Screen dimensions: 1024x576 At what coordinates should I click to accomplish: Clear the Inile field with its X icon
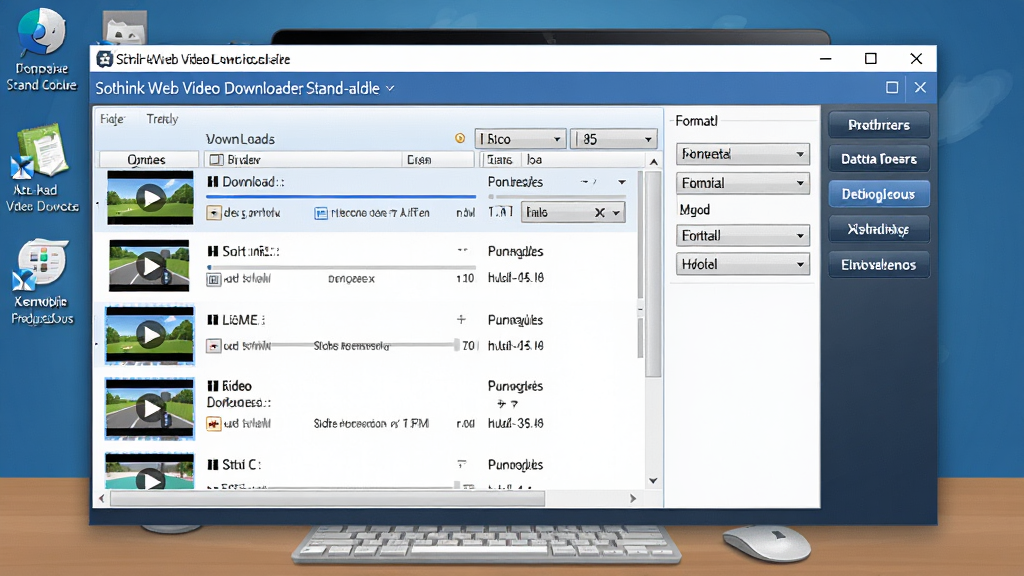pyautogui.click(x=600, y=213)
